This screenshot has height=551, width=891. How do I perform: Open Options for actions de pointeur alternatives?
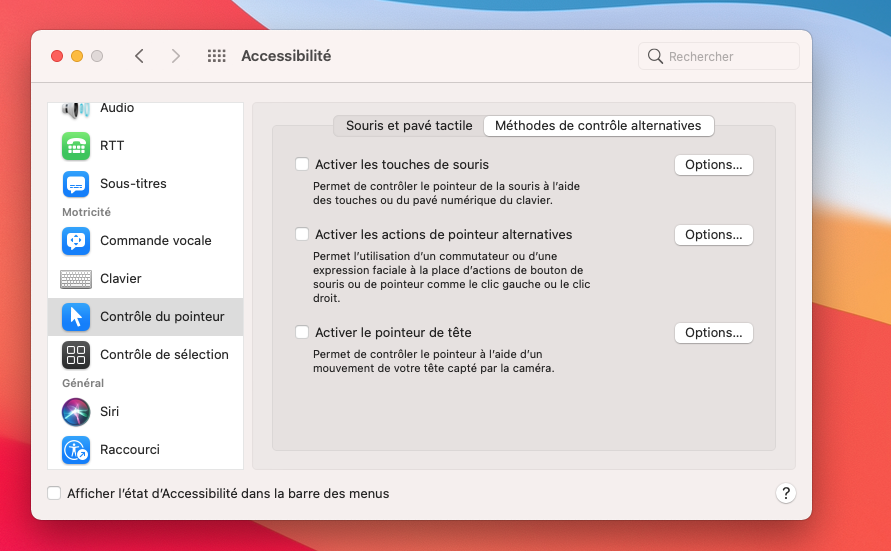tap(714, 235)
